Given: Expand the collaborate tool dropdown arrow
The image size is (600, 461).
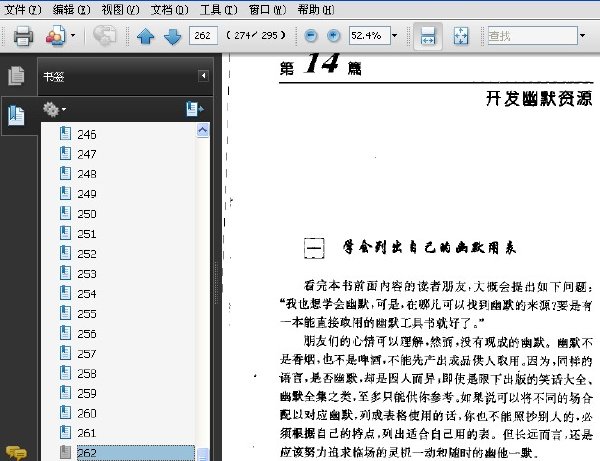Looking at the screenshot, I should pos(73,36).
